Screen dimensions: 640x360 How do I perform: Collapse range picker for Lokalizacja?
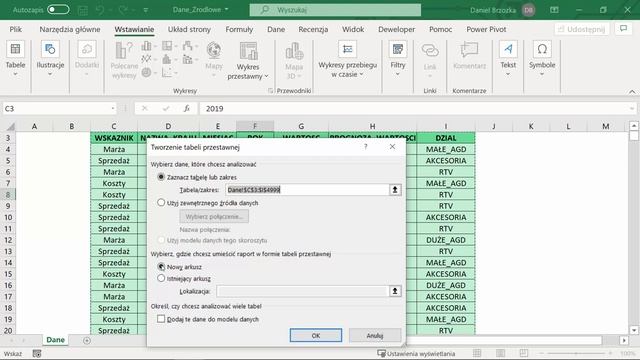[x=395, y=291]
